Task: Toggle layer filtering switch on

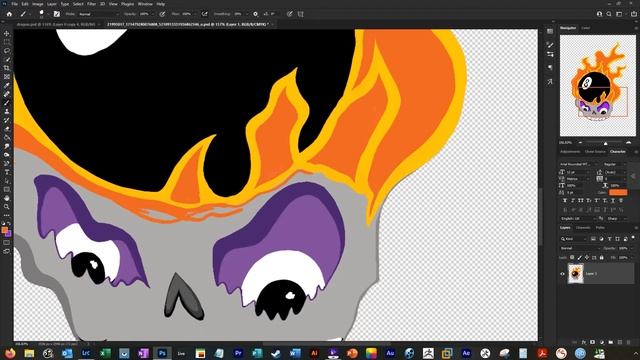Action: pyautogui.click(x=633, y=238)
